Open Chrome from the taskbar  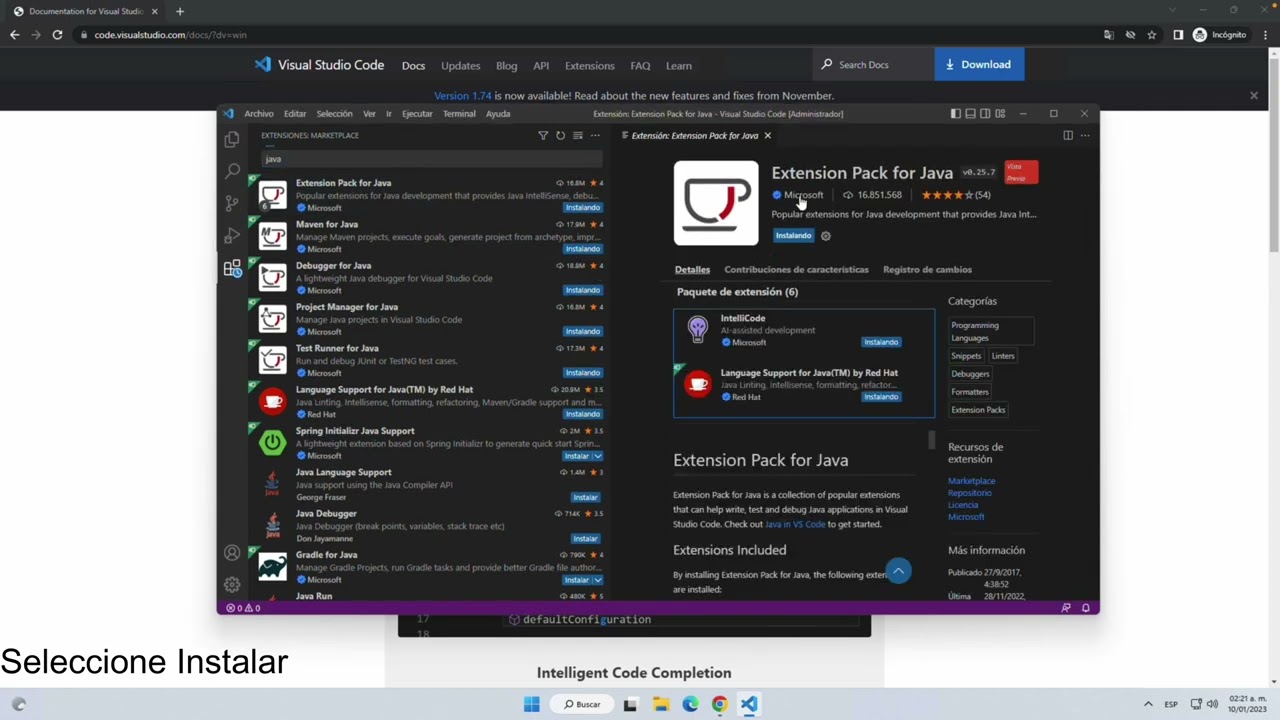coord(719,704)
